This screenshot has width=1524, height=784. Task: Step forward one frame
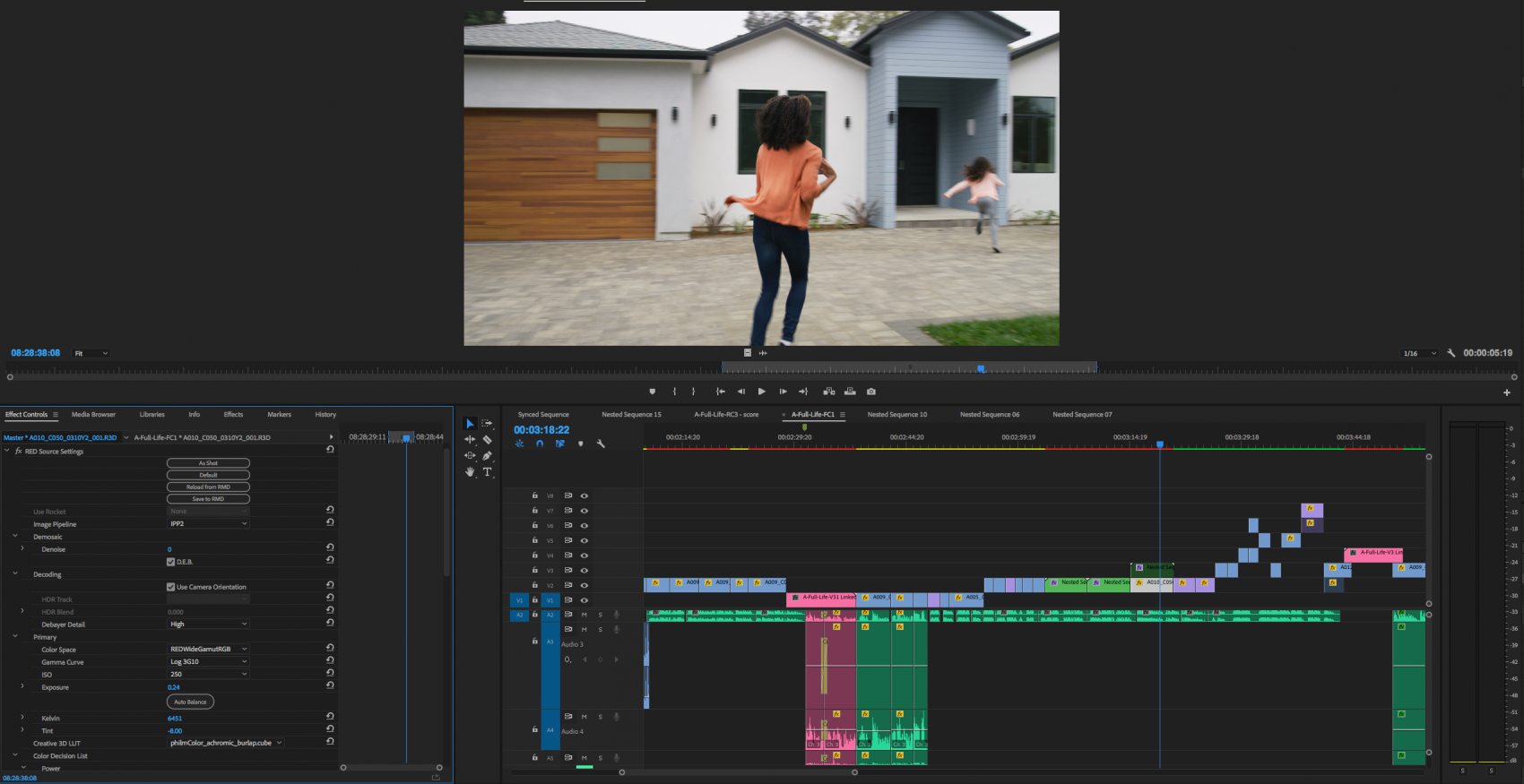coord(783,392)
